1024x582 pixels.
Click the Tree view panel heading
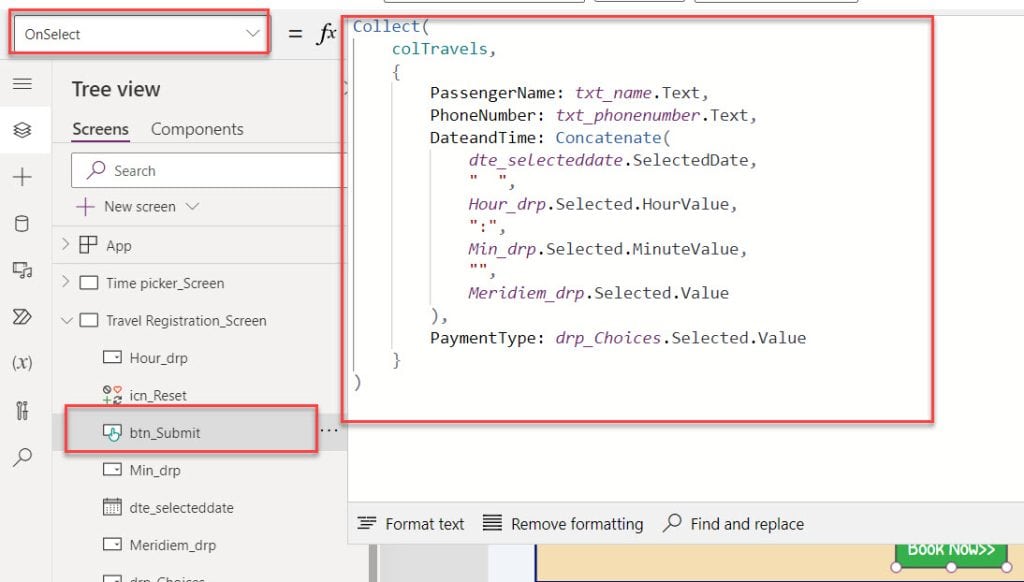pos(116,89)
